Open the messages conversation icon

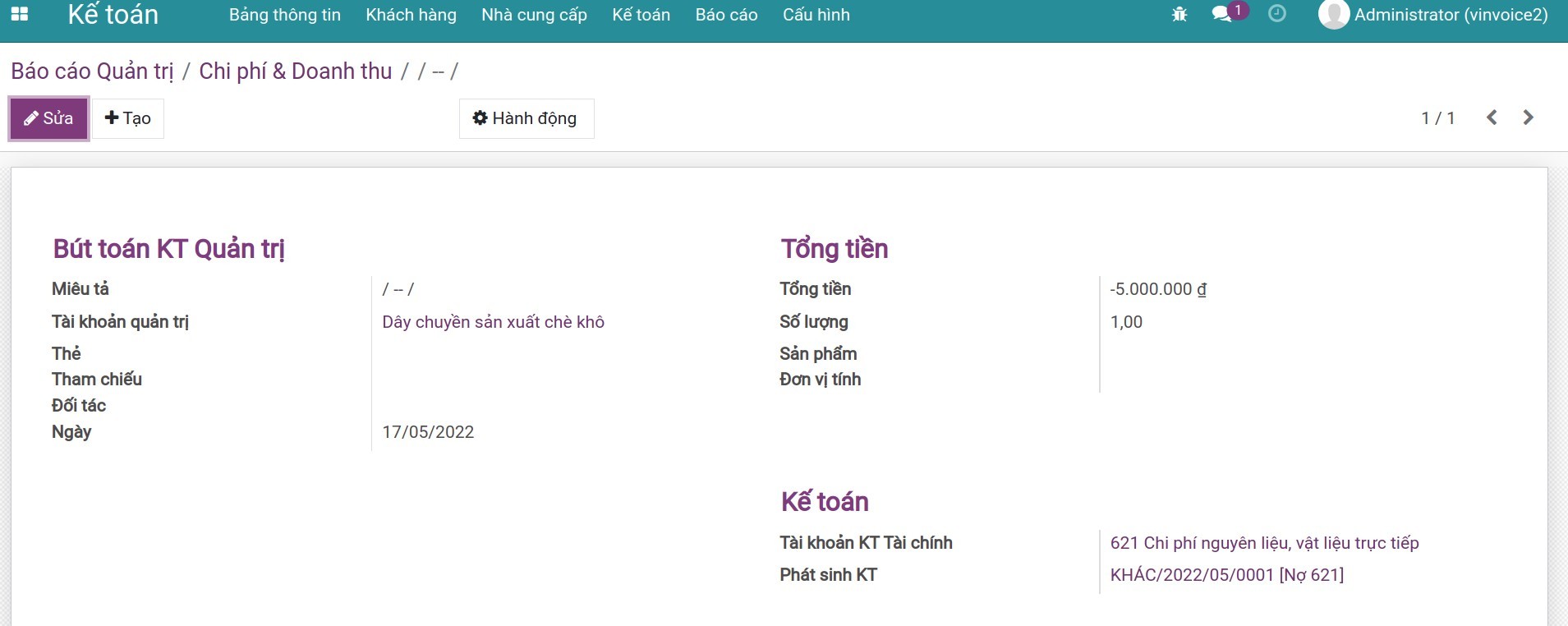tap(1221, 14)
